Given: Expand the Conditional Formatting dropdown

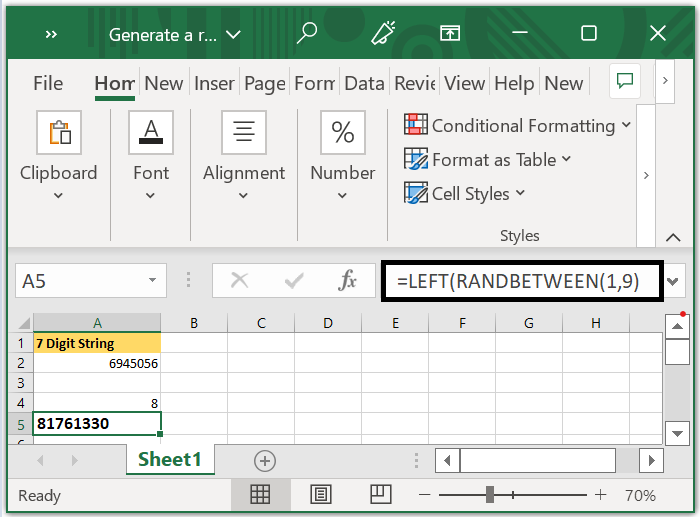Looking at the screenshot, I should coord(518,126).
